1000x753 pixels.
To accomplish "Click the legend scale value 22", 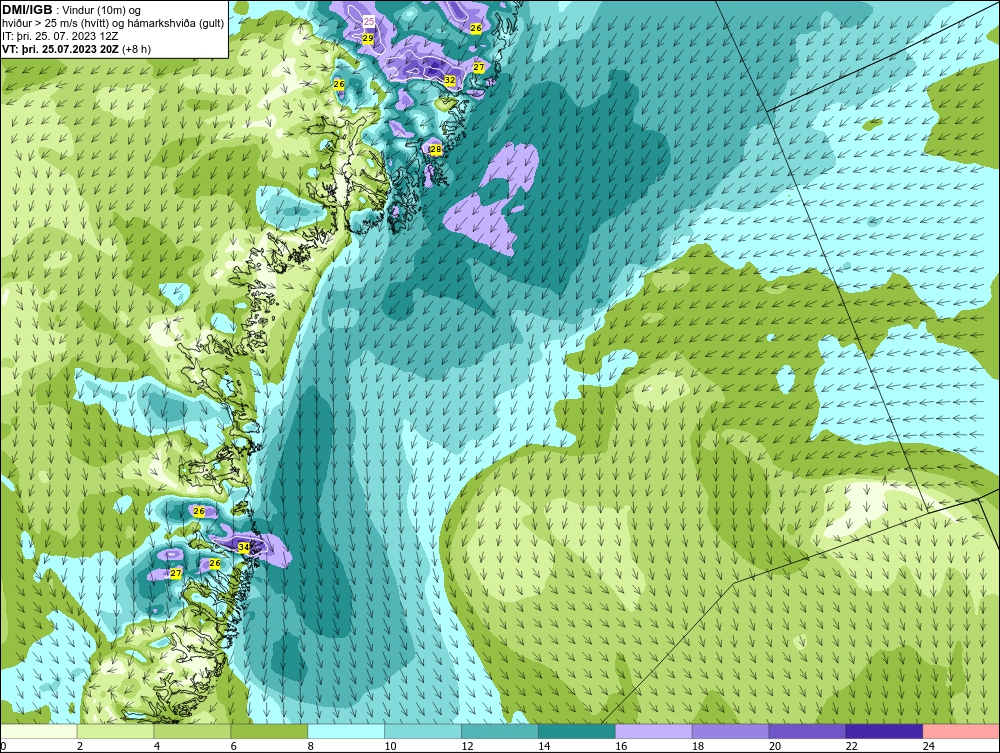I will pos(852,746).
